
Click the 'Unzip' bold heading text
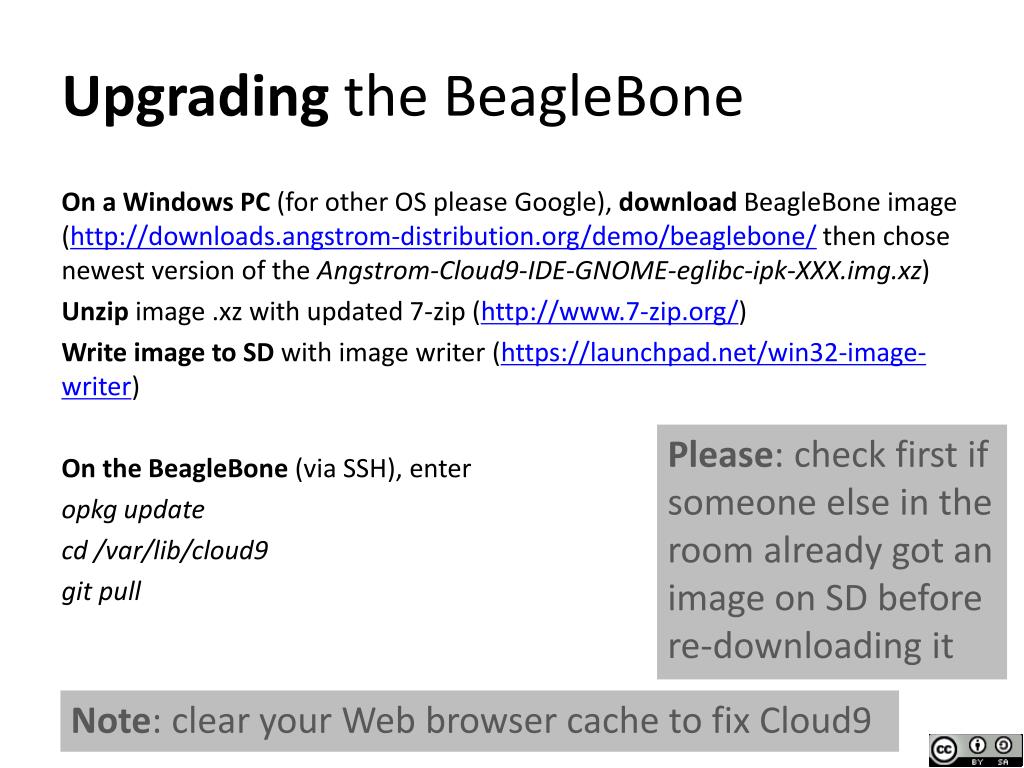tap(95, 312)
